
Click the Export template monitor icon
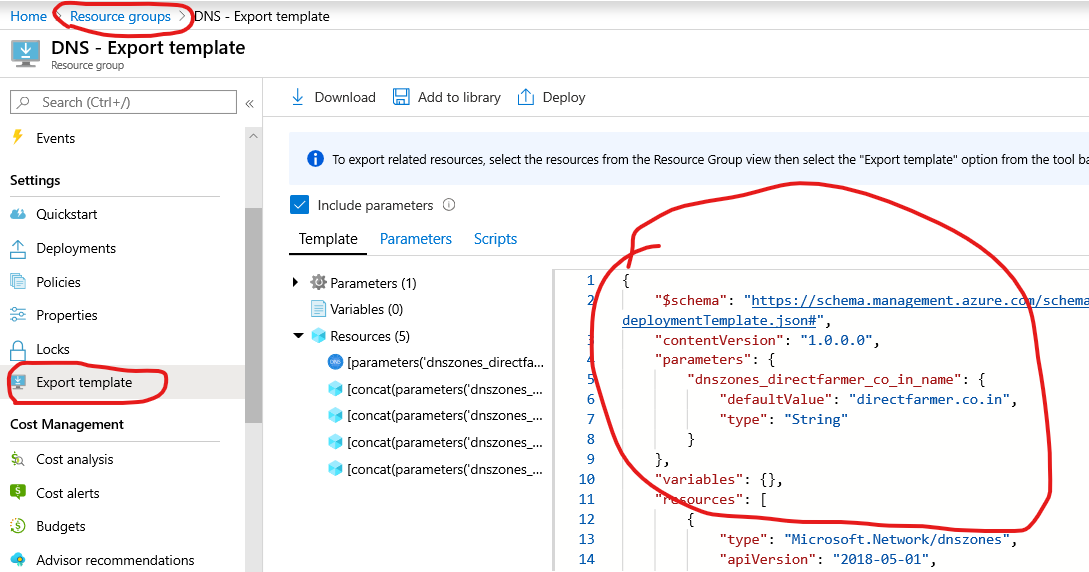[18, 382]
